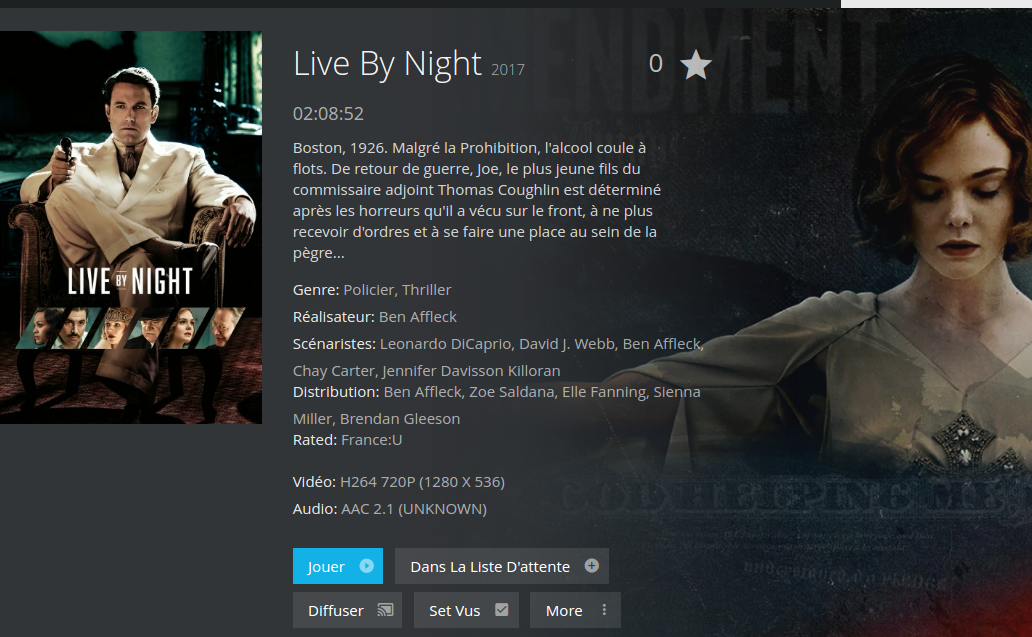This screenshot has height=637, width=1032.
Task: Select the Policier genre link
Action: pyautogui.click(x=369, y=290)
